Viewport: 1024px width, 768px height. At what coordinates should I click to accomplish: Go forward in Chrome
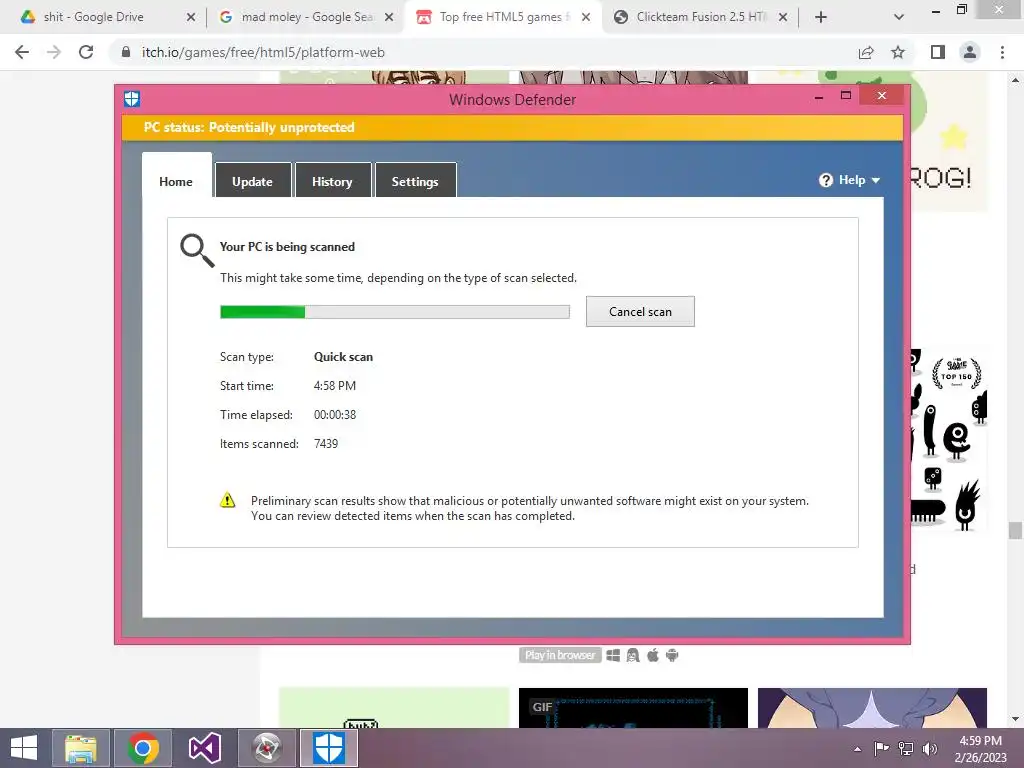pyautogui.click(x=54, y=52)
